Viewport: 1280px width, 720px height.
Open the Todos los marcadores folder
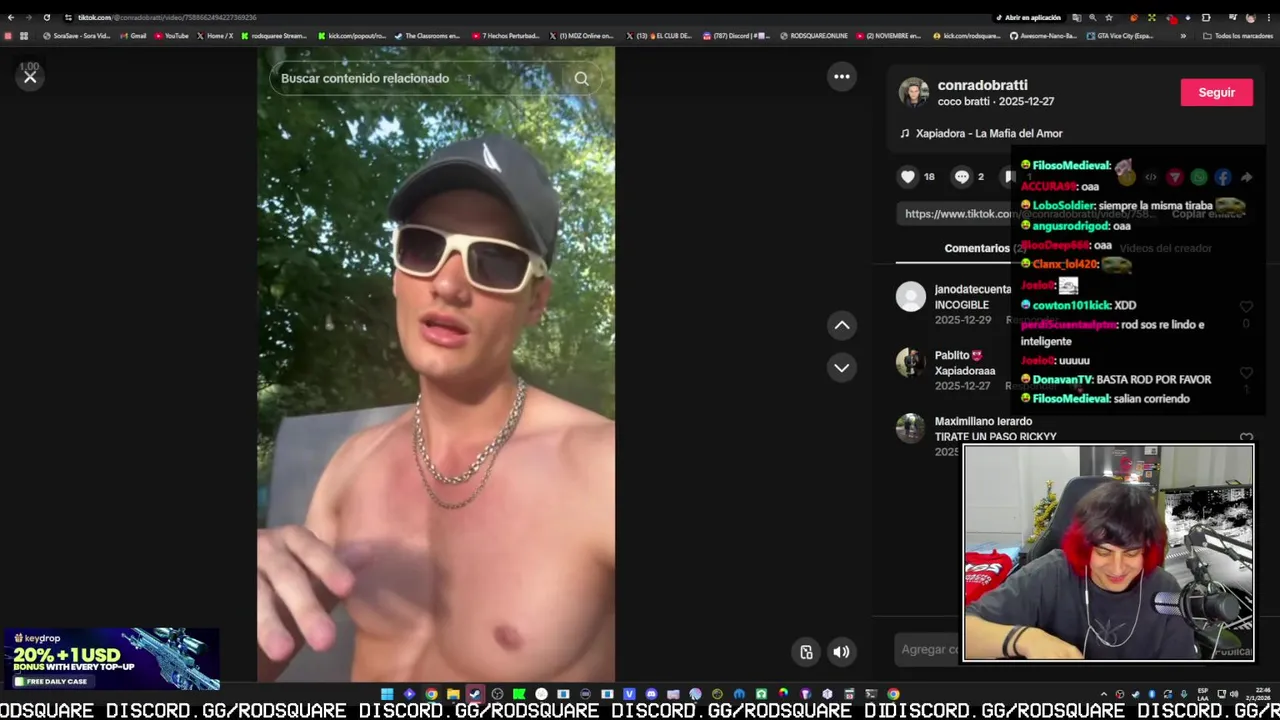1238,36
